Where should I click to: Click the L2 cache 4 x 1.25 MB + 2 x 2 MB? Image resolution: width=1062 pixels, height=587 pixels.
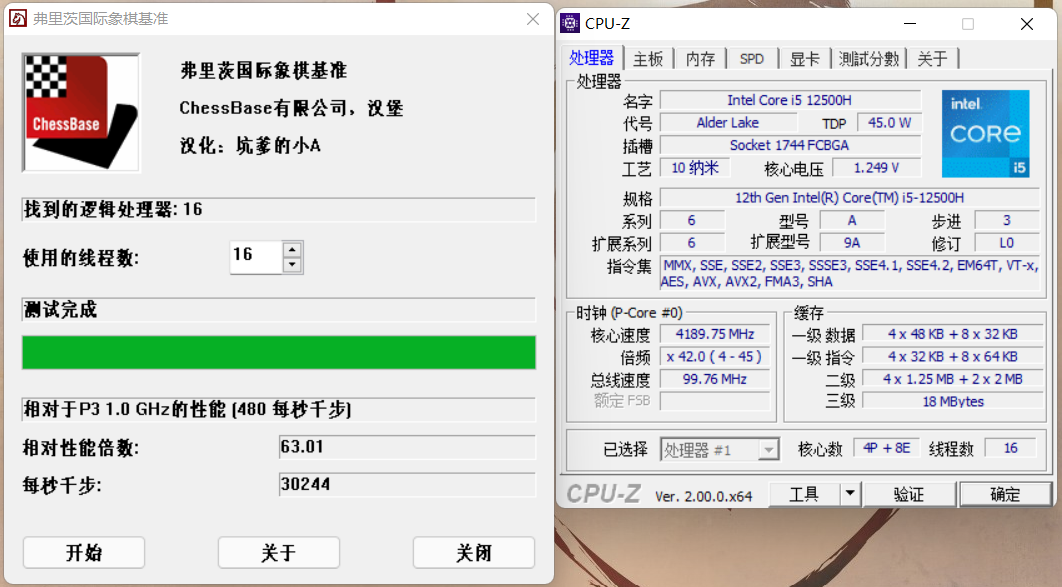(x=952, y=379)
